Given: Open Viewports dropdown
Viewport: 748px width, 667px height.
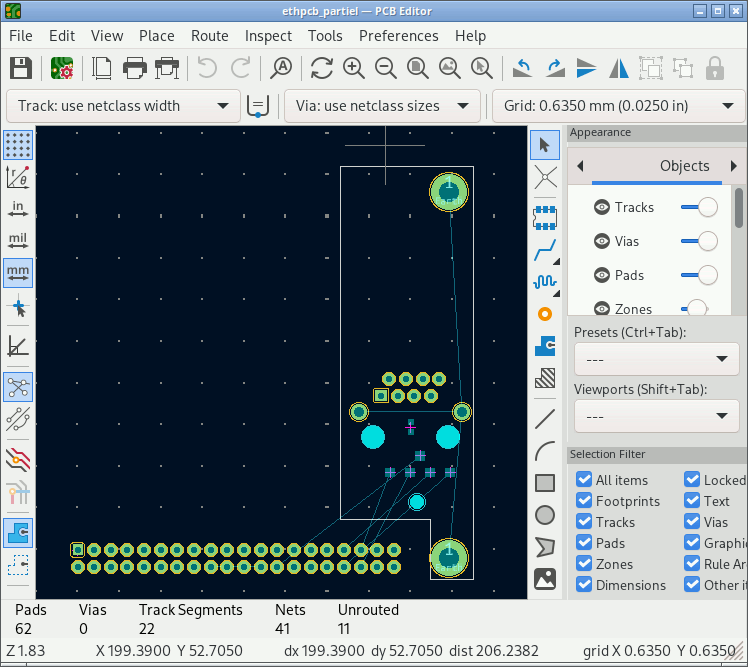Looking at the screenshot, I should click(656, 416).
